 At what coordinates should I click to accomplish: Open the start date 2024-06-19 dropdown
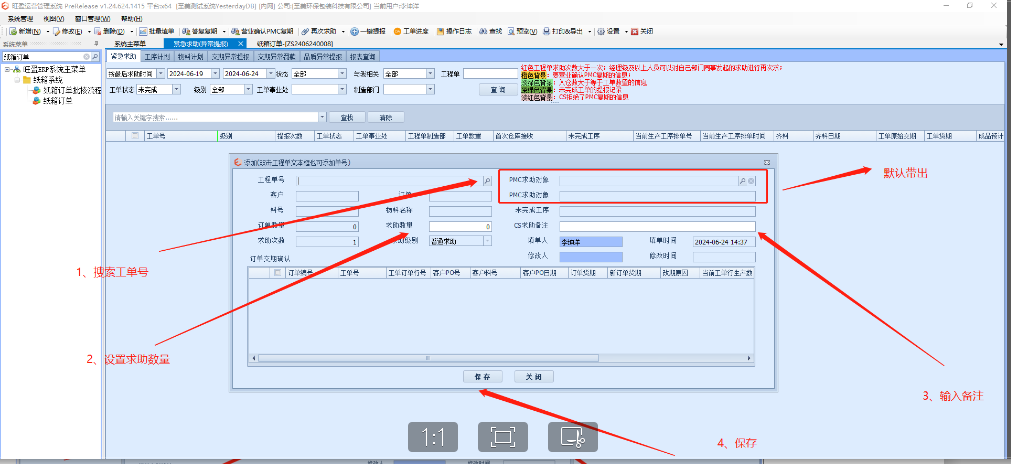[x=217, y=73]
